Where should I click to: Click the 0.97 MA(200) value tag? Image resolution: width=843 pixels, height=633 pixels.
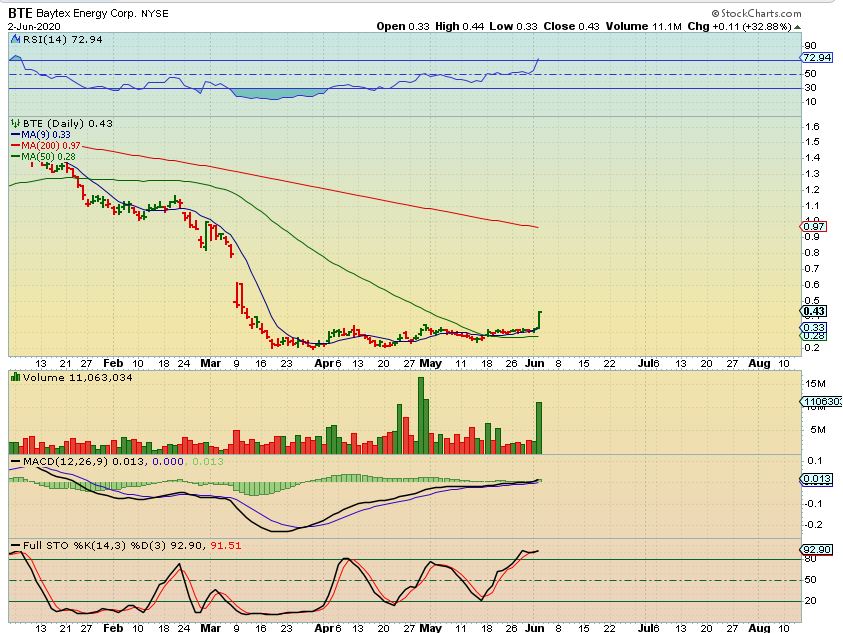812,227
